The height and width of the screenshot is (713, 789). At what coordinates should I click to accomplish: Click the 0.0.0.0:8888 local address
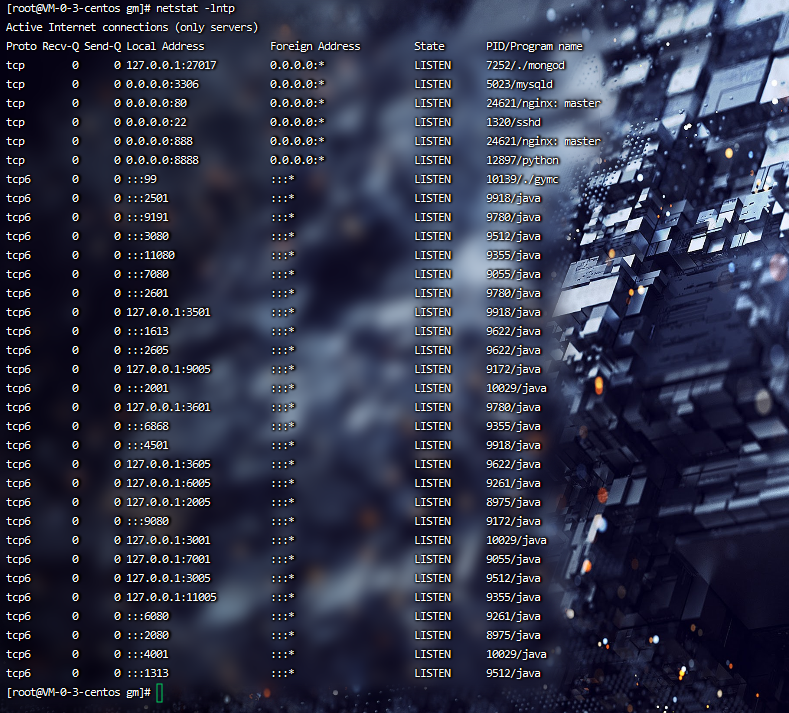point(162,160)
